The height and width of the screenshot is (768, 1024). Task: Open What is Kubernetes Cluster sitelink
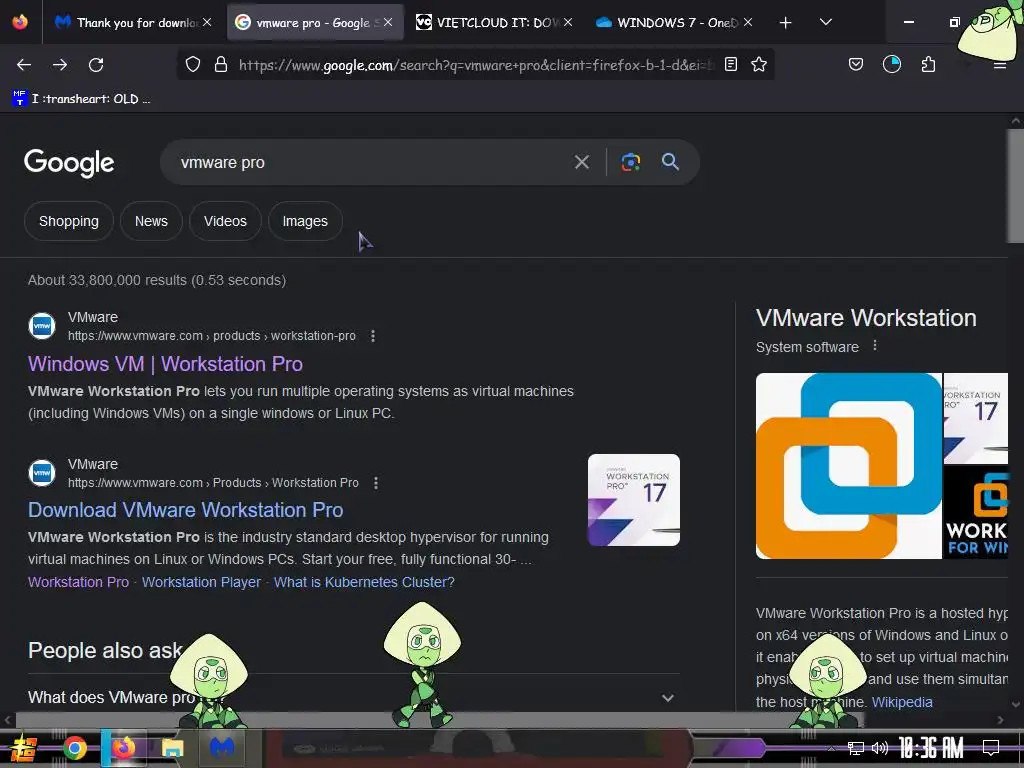point(364,582)
